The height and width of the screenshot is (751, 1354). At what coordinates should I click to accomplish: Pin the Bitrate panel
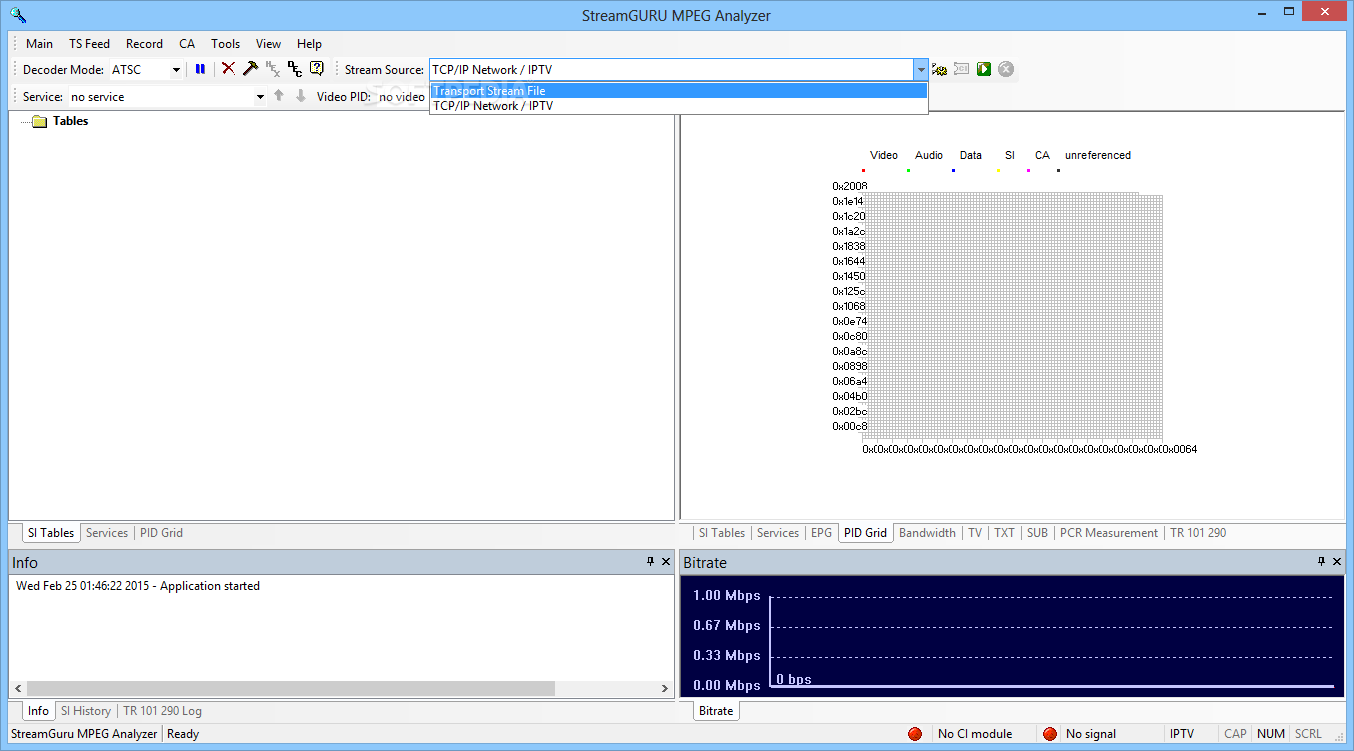[1322, 562]
